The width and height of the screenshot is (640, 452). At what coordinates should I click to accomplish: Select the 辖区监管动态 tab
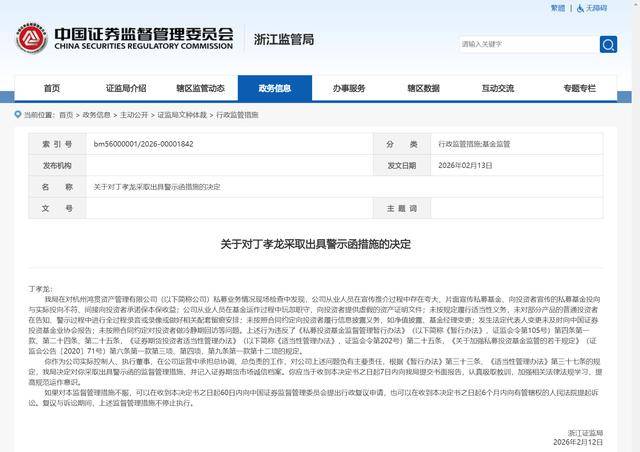(200, 88)
